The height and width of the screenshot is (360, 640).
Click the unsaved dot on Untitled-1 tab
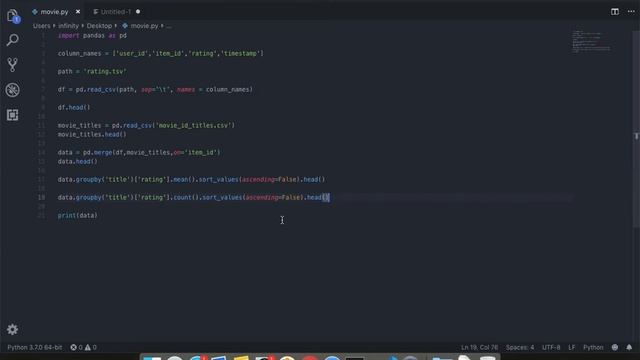[x=138, y=12]
